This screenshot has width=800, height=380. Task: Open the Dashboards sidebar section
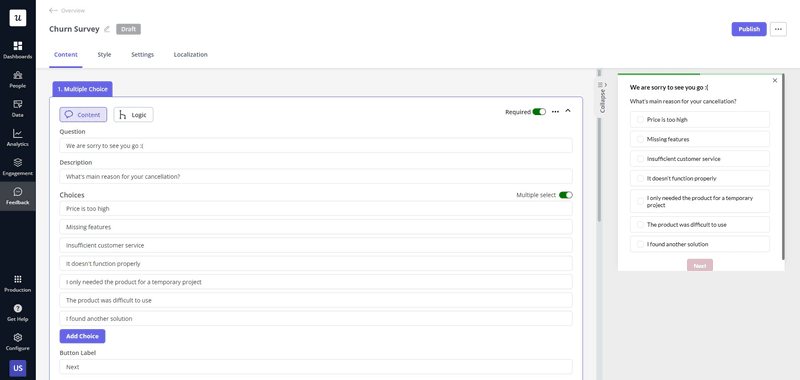point(18,50)
